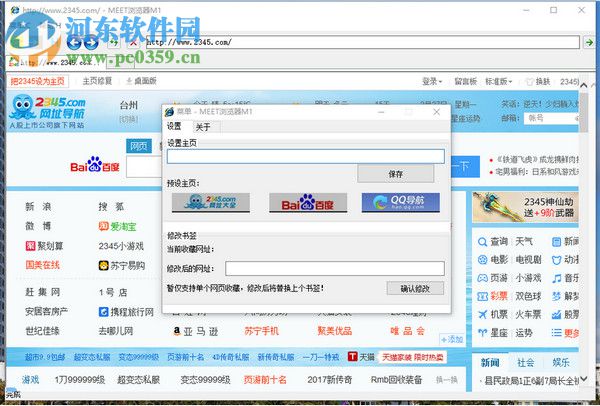Click the browser back arrow button
The height and width of the screenshot is (406, 600).
tap(73, 42)
